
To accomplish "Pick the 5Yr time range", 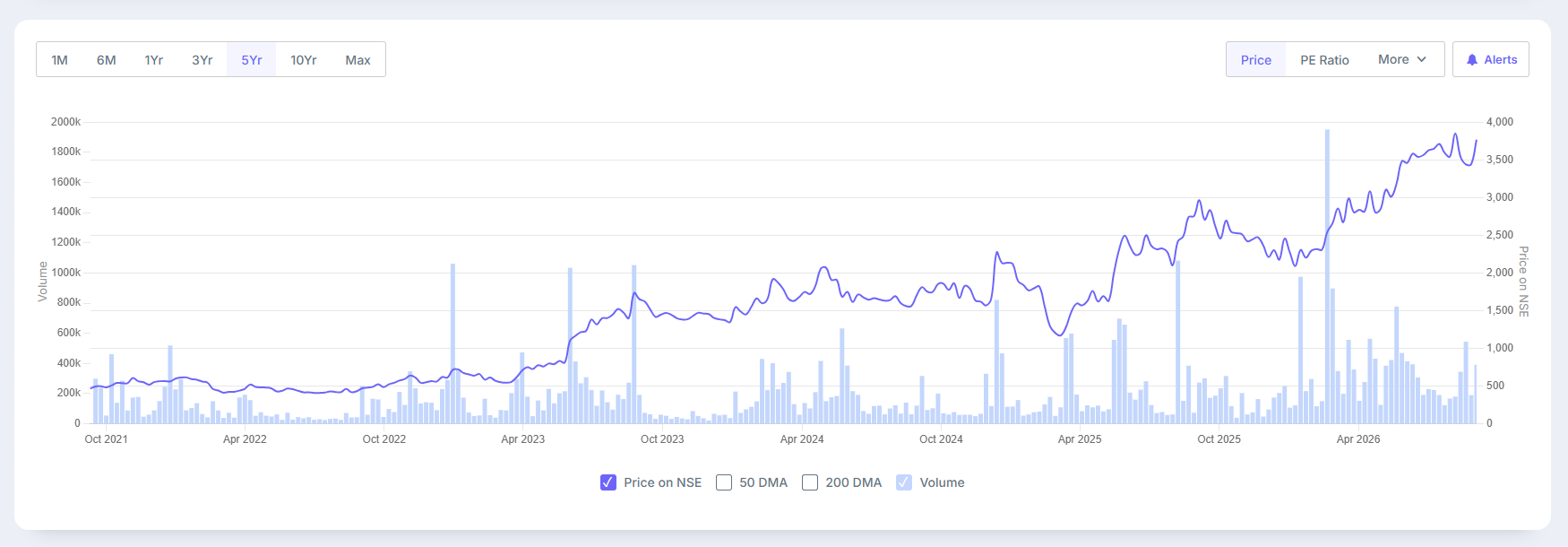I will click(x=252, y=60).
